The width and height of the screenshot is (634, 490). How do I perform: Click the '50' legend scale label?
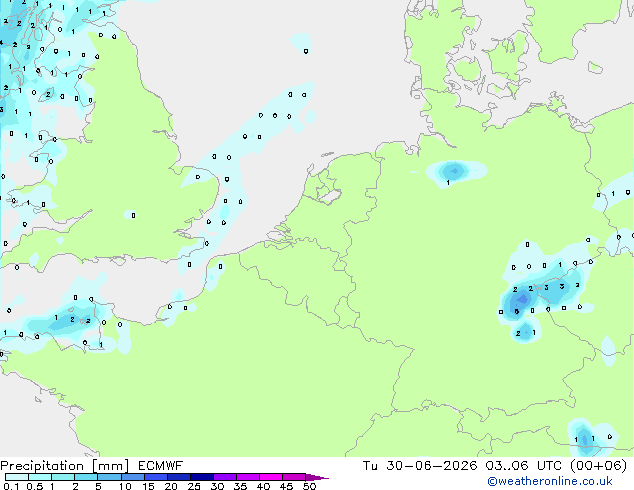tap(309, 486)
